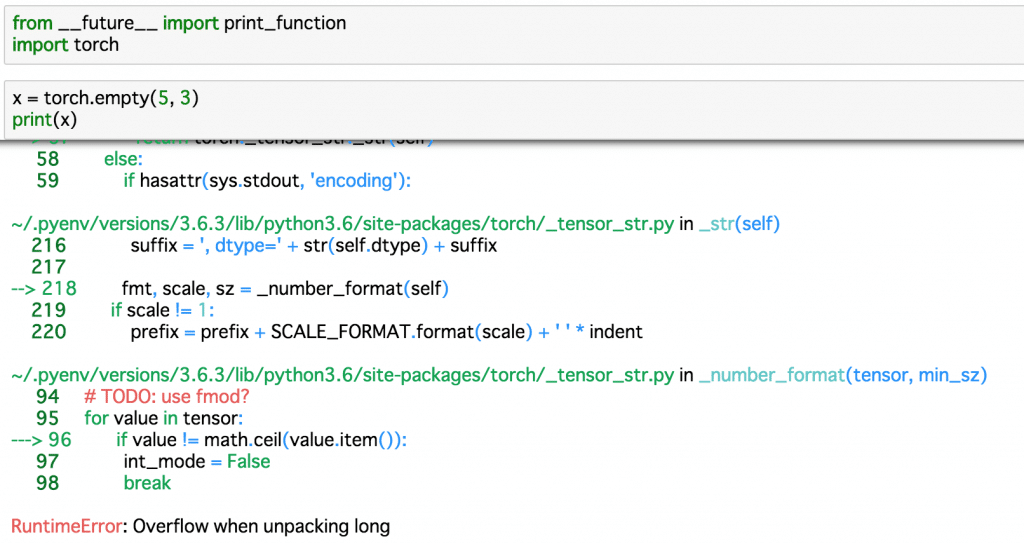Click 'for value in tensor:' on line 95
The width and height of the screenshot is (1024, 544).
pyautogui.click(x=164, y=418)
